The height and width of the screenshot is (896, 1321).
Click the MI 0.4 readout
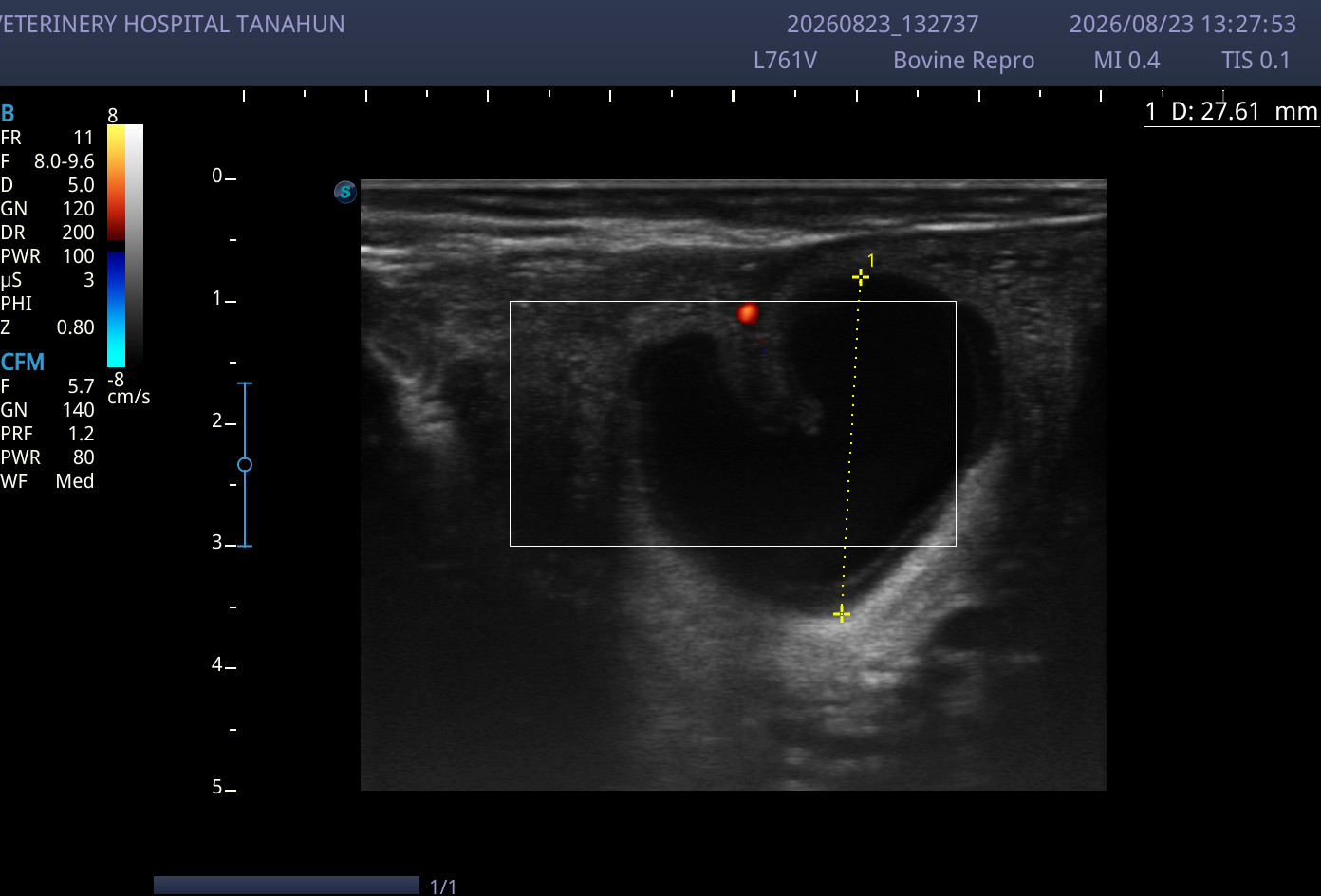pyautogui.click(x=1126, y=61)
